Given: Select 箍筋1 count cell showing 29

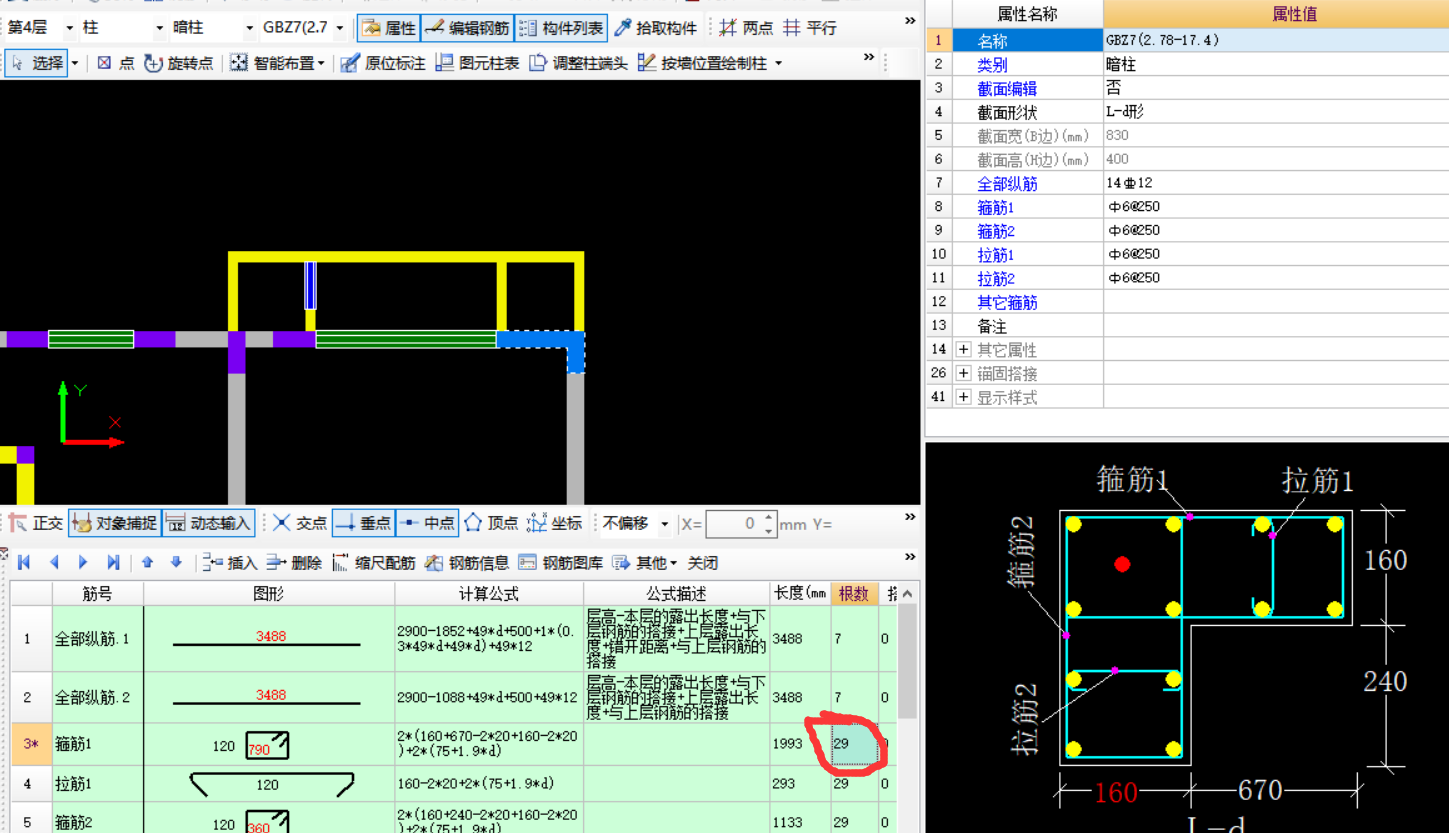Looking at the screenshot, I should click(x=854, y=744).
